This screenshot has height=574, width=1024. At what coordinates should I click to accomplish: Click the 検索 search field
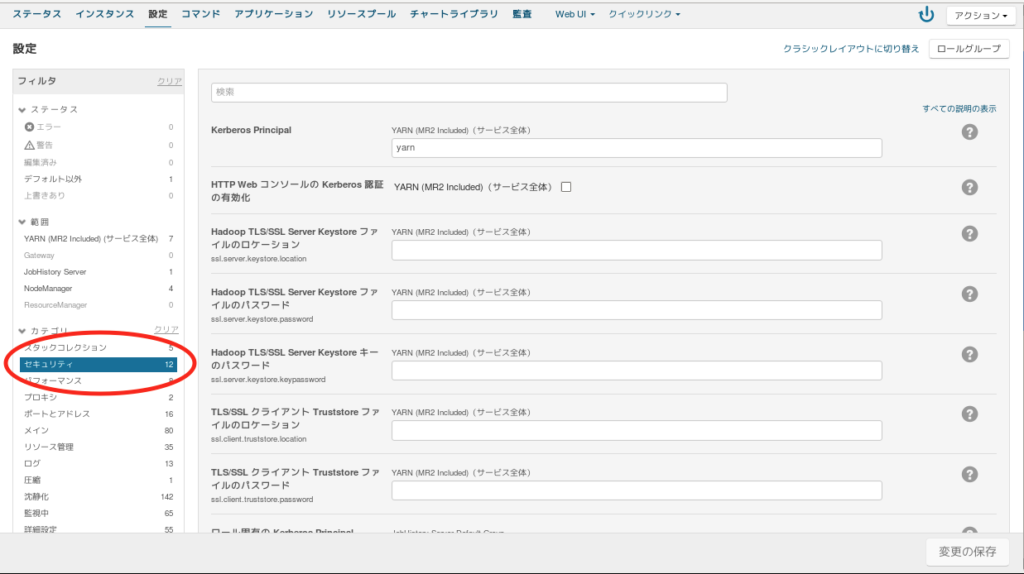469,92
